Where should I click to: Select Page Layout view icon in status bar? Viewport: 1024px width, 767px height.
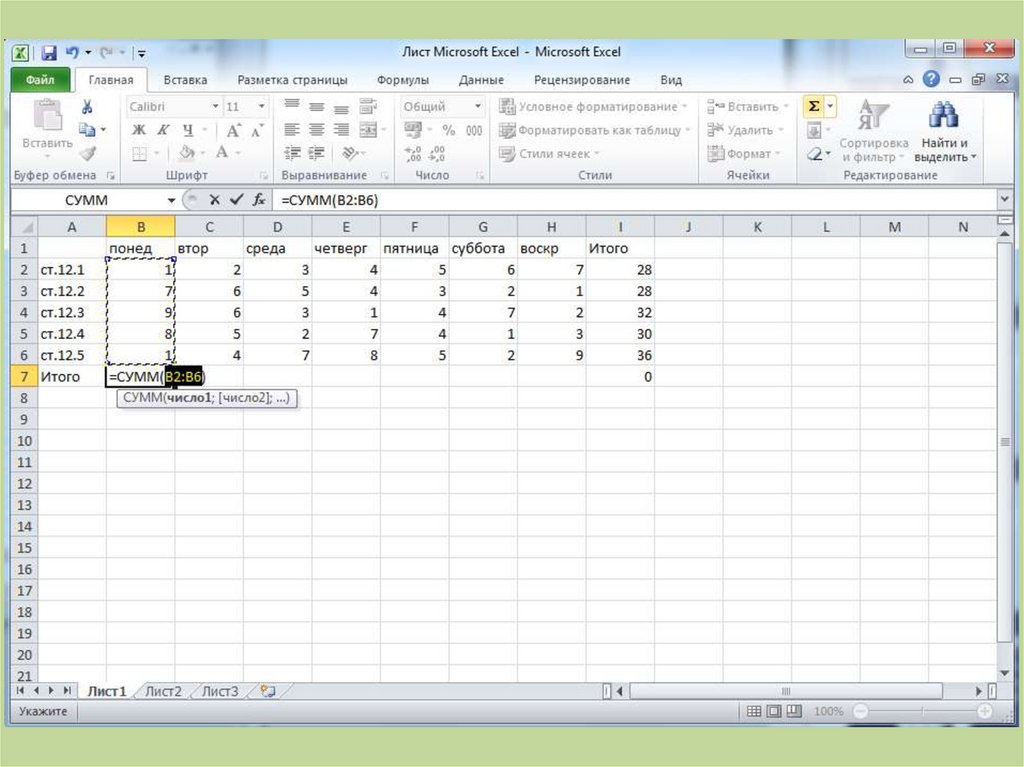point(774,711)
